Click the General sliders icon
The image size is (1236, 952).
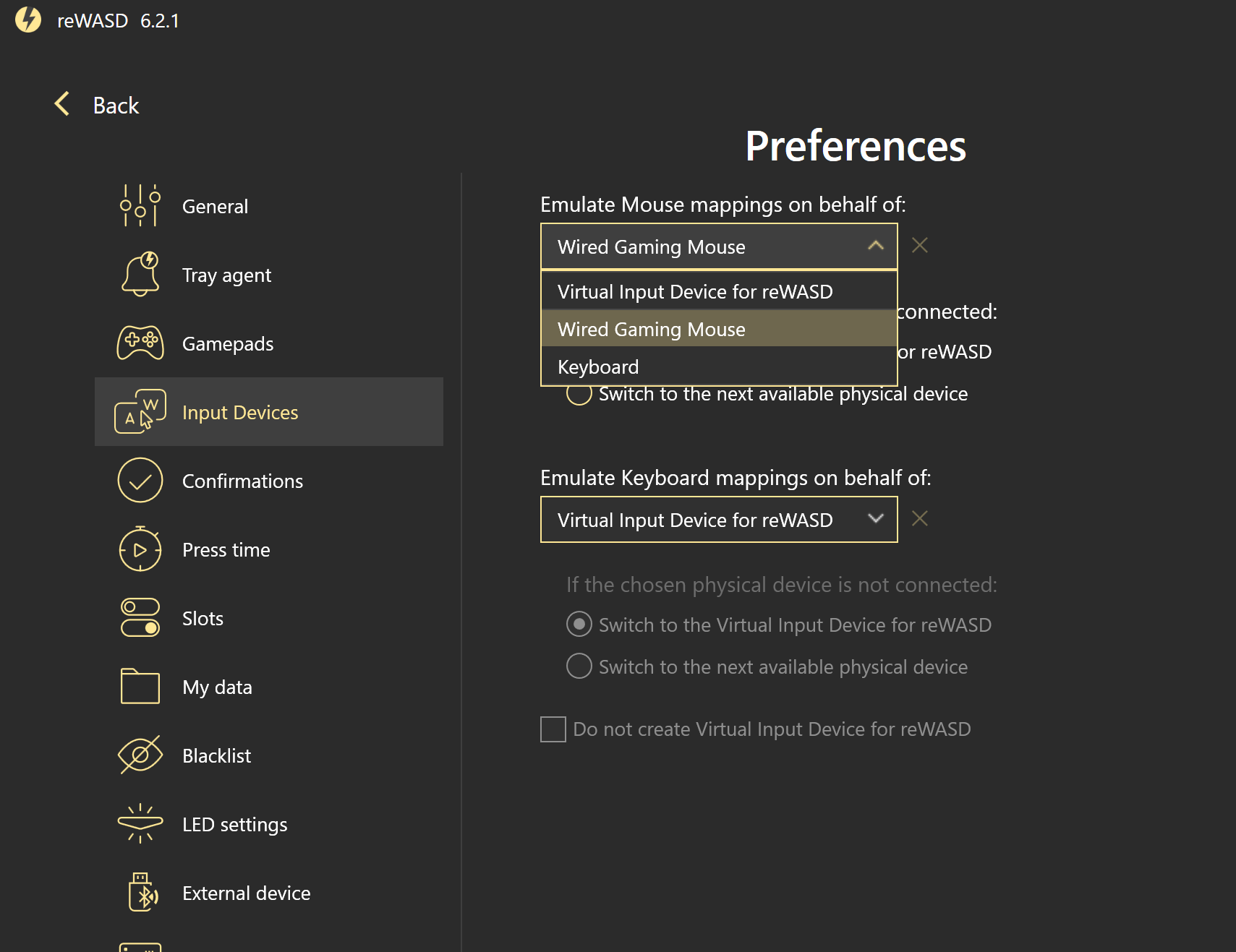click(x=140, y=206)
